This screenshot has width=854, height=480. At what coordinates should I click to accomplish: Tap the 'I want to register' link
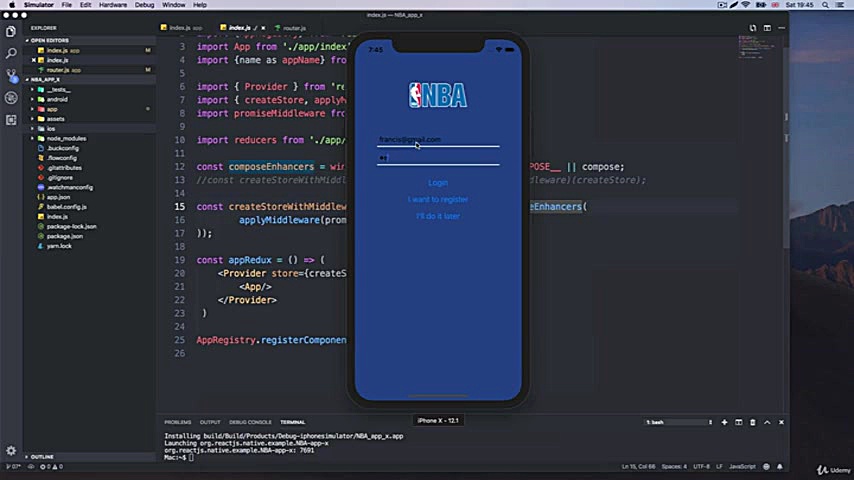coord(438,199)
